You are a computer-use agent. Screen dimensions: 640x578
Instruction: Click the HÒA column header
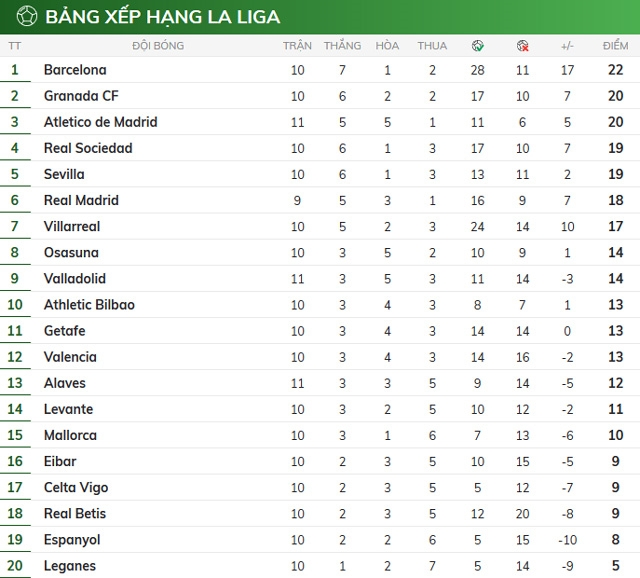(x=387, y=46)
